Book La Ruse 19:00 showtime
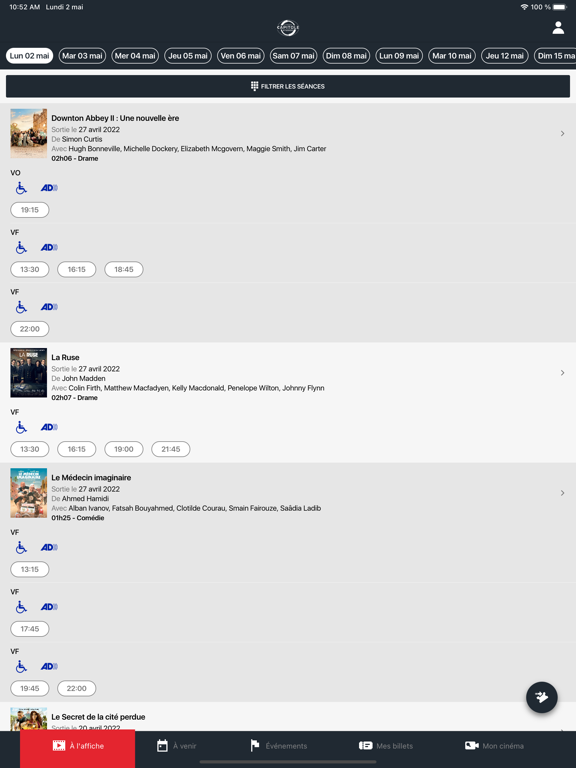Image resolution: width=576 pixels, height=768 pixels. click(124, 449)
